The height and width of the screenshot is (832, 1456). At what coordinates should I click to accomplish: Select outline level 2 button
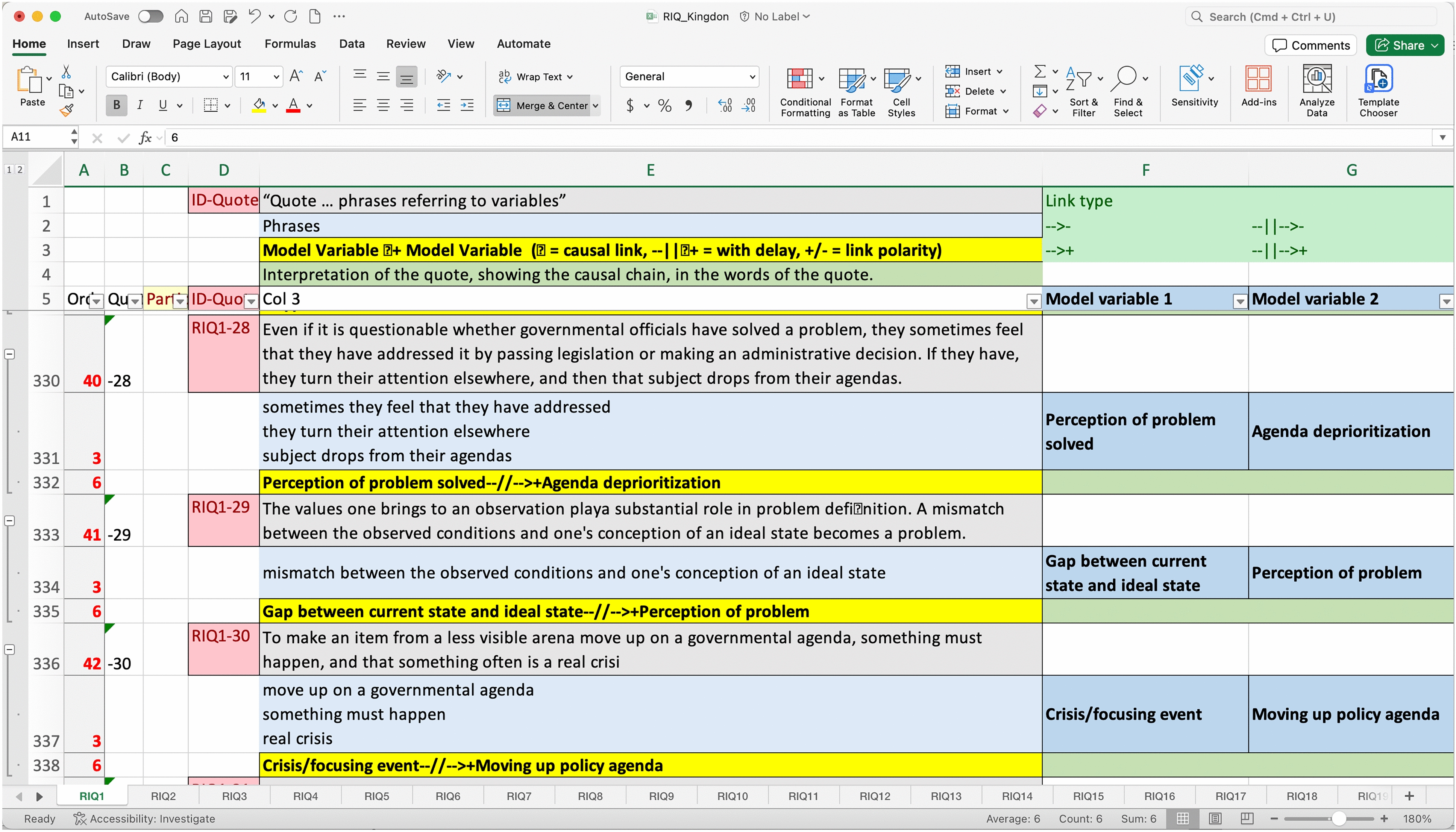[20, 169]
